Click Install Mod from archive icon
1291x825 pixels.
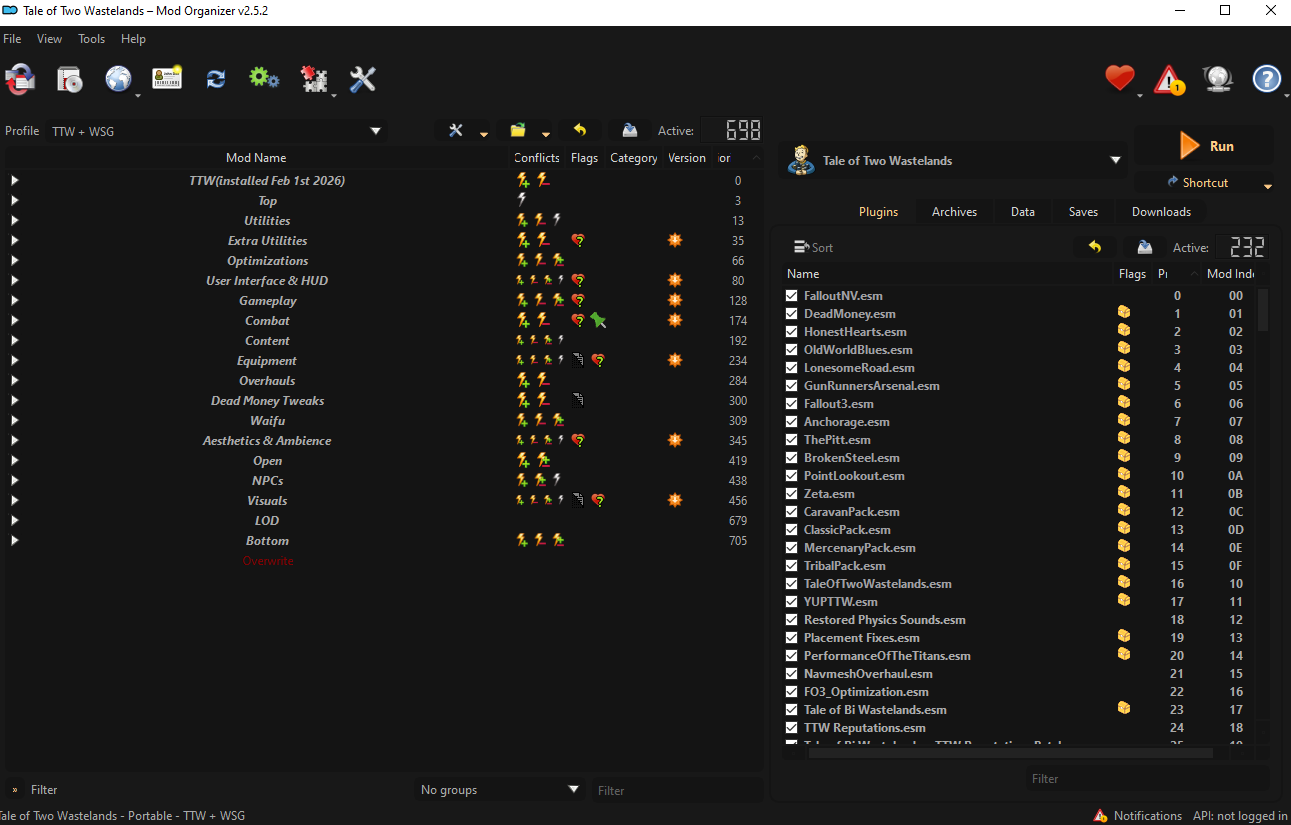click(69, 79)
